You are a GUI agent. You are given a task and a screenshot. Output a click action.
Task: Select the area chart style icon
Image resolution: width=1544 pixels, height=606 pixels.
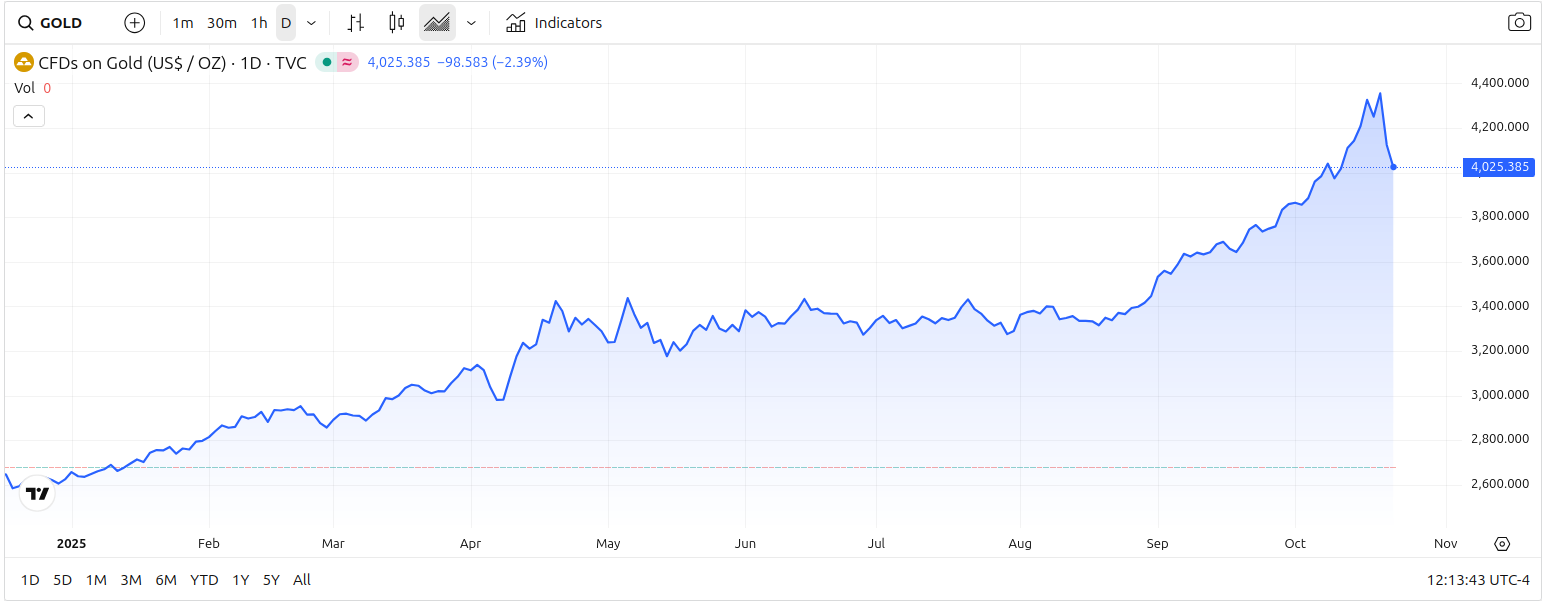437,23
